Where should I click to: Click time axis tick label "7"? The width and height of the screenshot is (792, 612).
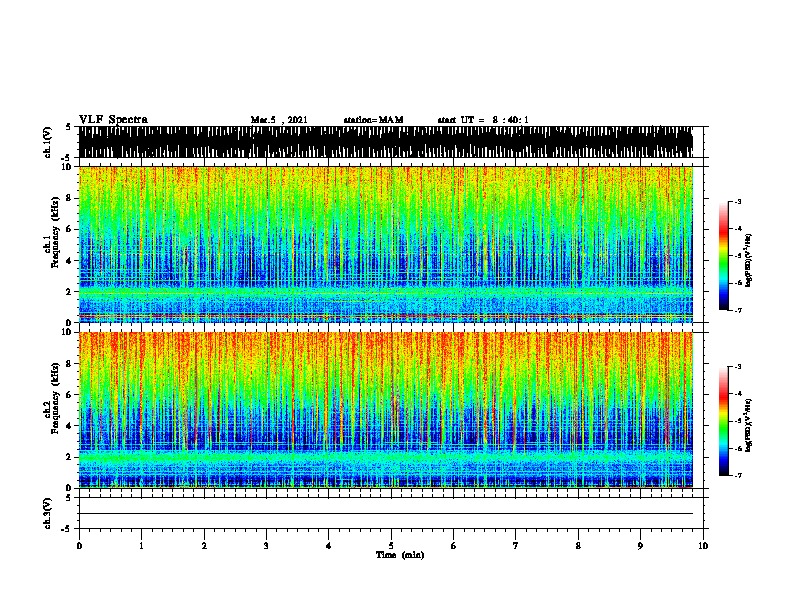[516, 545]
